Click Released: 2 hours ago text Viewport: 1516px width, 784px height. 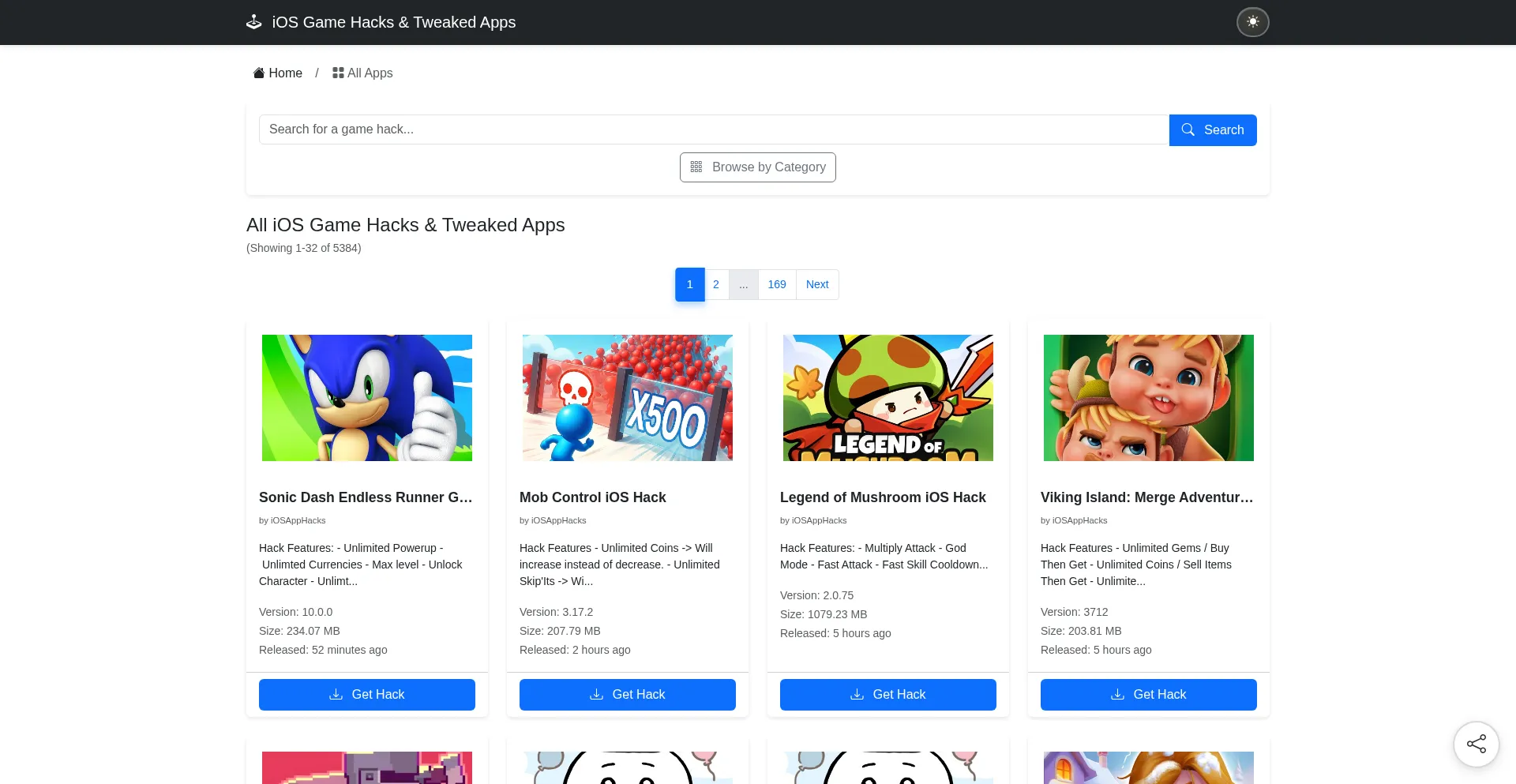click(x=575, y=650)
